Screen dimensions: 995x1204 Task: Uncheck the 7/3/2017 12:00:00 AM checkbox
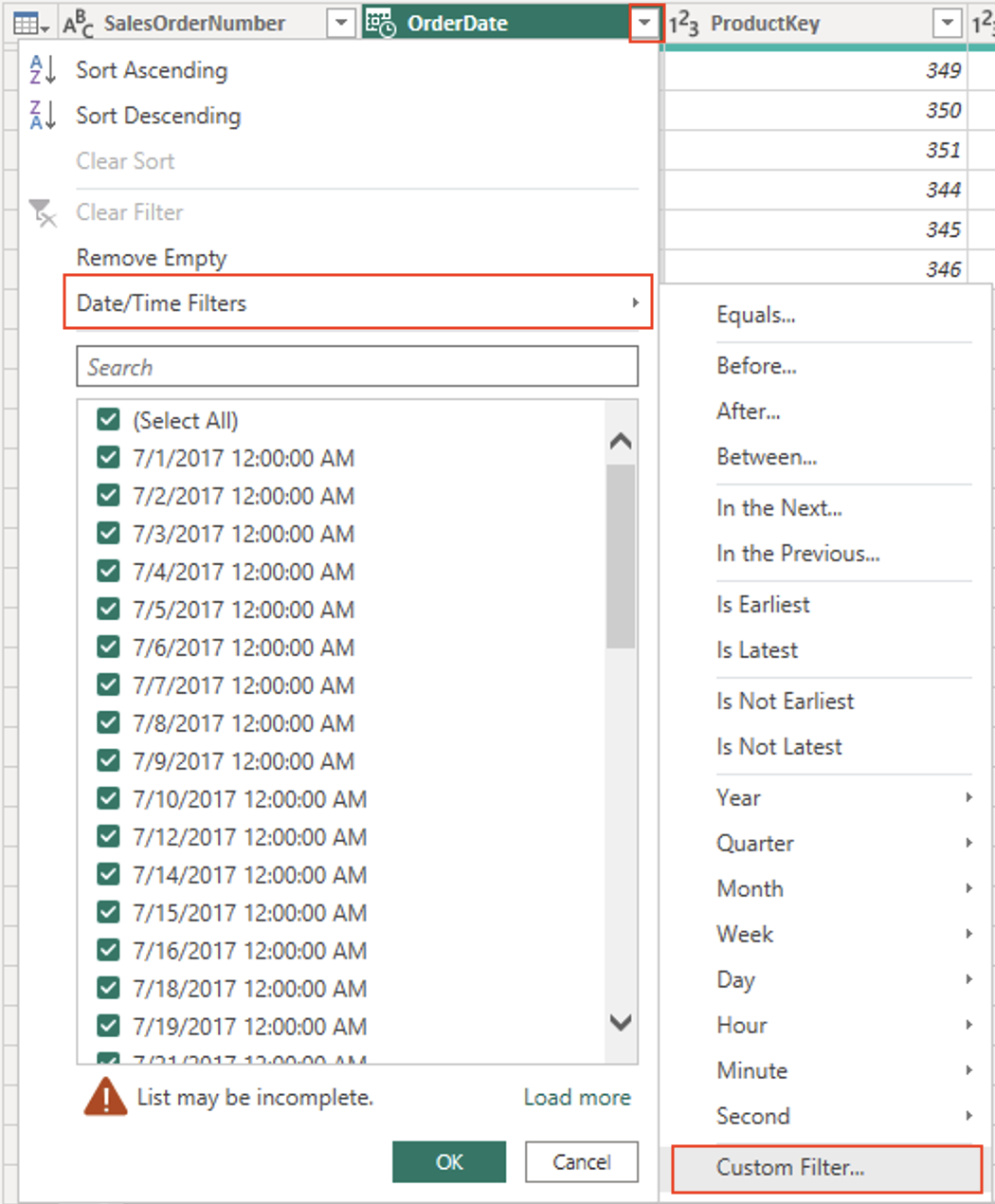(x=109, y=533)
